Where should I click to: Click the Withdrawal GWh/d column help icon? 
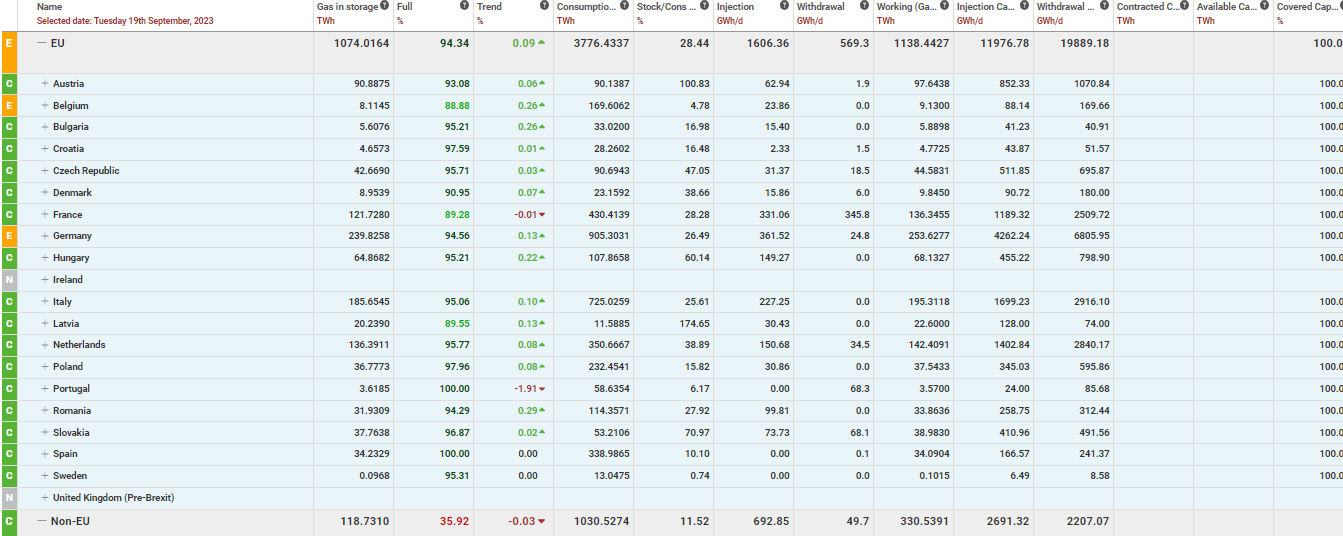coord(864,6)
